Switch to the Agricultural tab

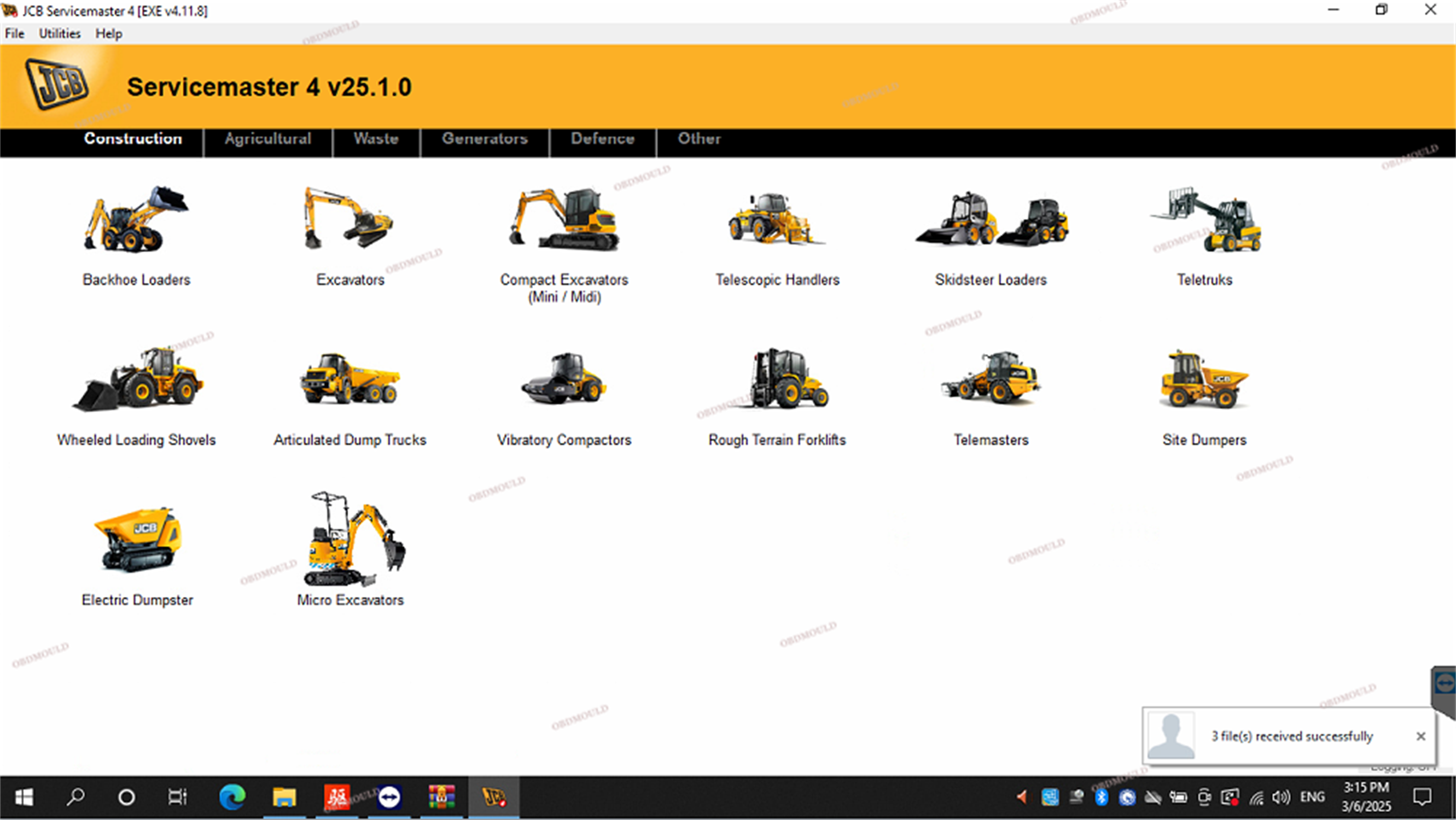click(268, 139)
